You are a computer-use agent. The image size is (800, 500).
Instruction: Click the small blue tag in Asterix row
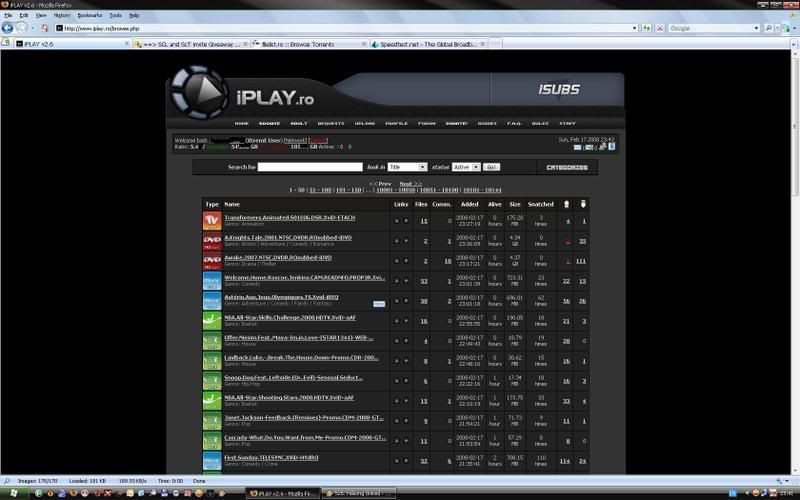pos(379,304)
